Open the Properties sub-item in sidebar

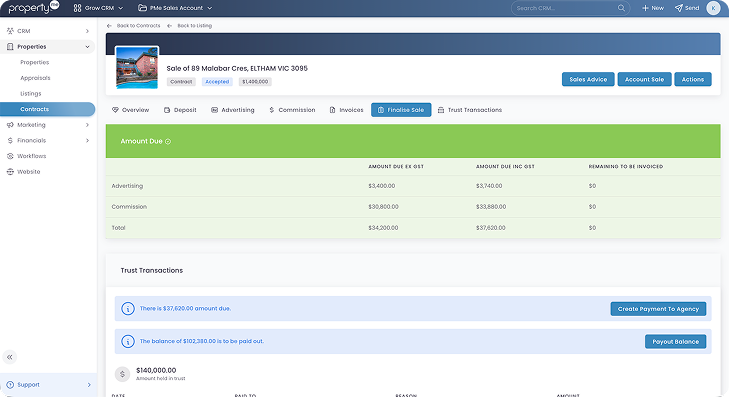pyautogui.click(x=34, y=62)
